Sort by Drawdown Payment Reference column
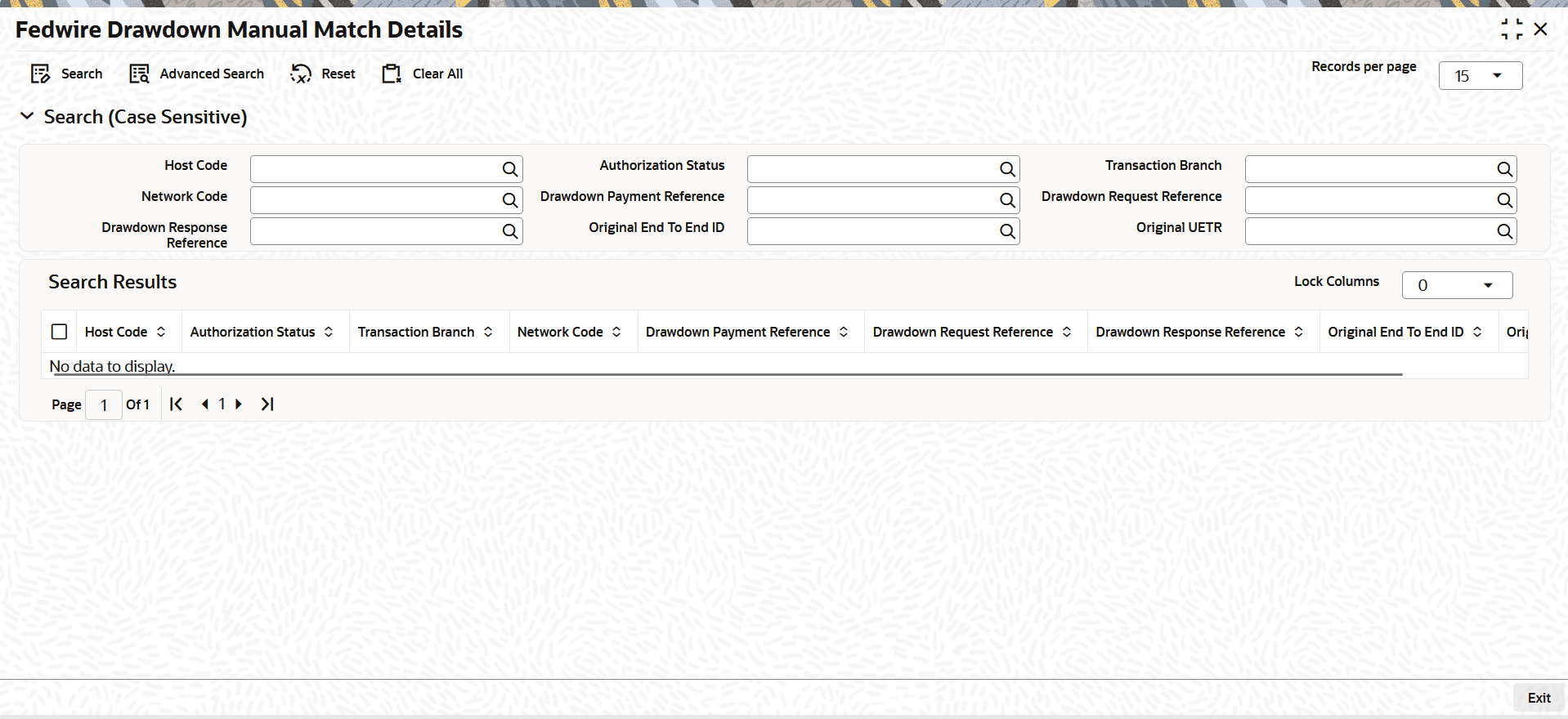Viewport: 1568px width, 719px height. pyautogui.click(x=844, y=332)
